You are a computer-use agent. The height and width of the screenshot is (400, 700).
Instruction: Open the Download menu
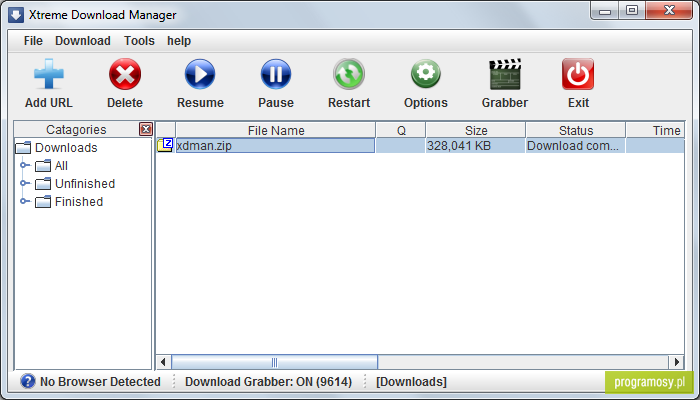pos(83,41)
